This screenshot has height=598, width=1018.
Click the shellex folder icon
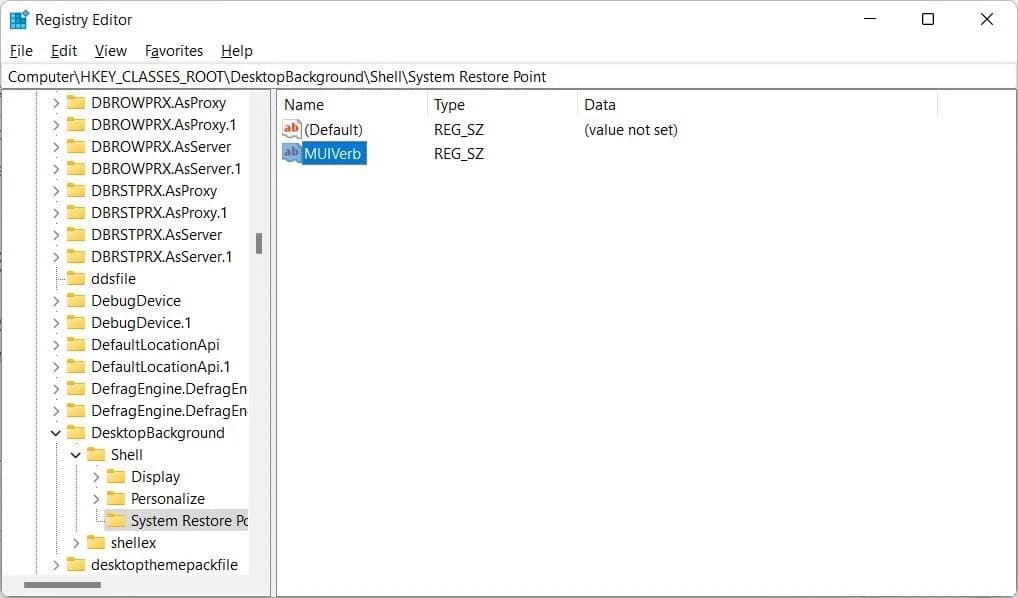click(x=97, y=542)
